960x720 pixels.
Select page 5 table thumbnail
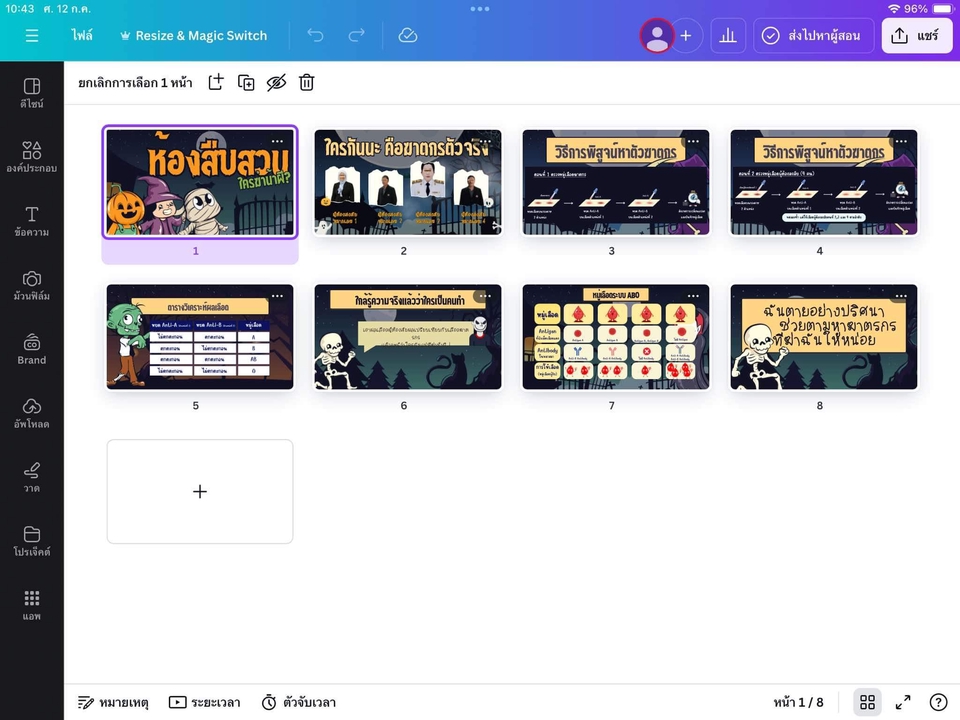[200, 337]
